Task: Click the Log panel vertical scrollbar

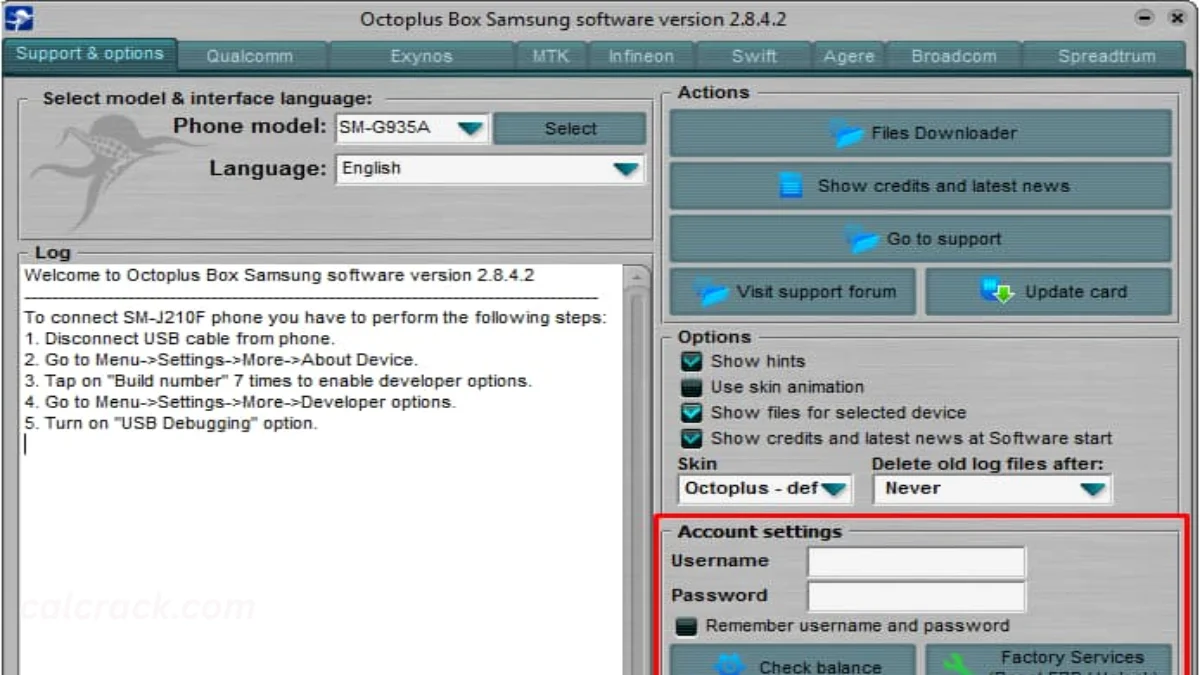Action: (637, 470)
